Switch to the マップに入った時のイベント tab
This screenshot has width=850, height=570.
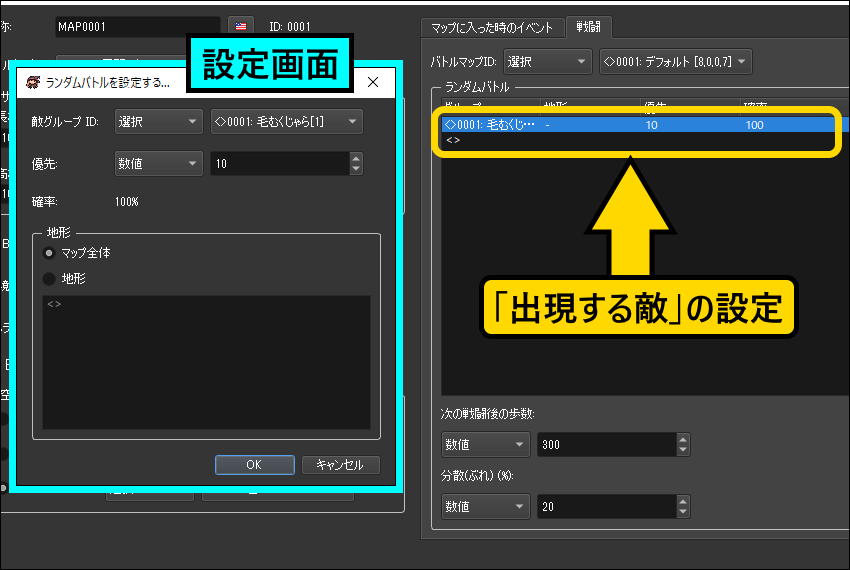click(x=491, y=27)
